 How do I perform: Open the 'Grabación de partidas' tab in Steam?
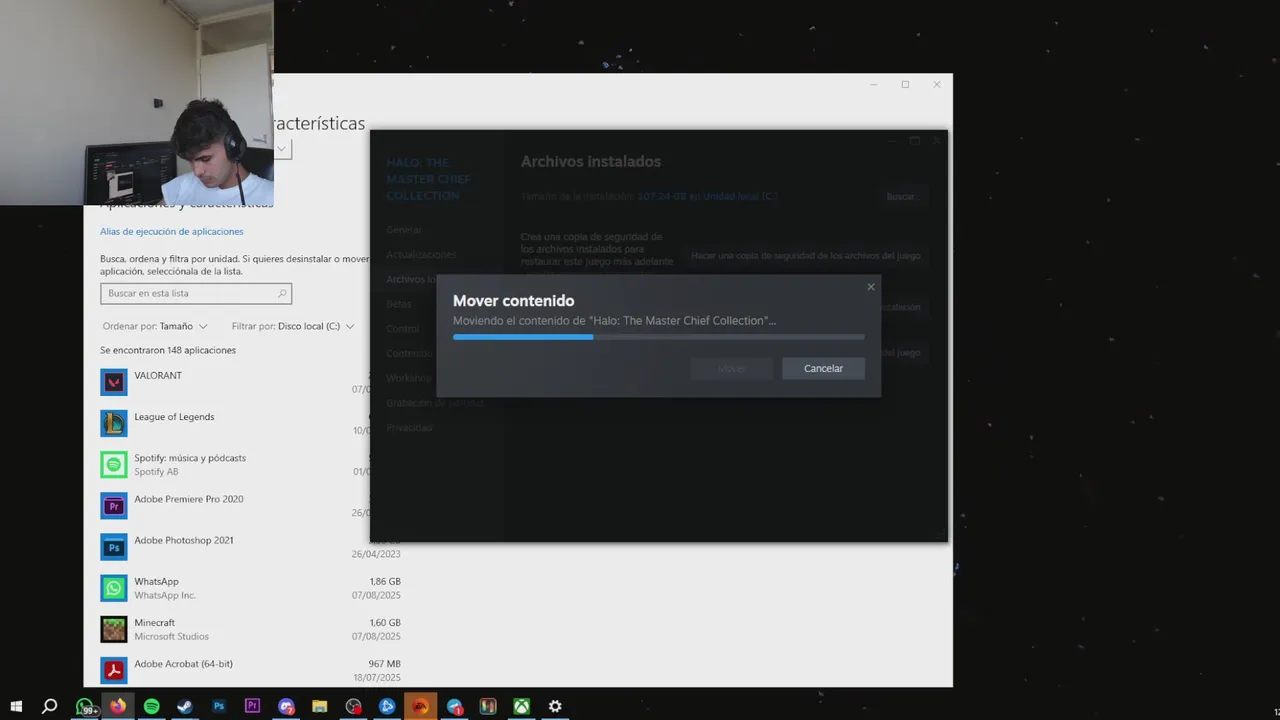click(435, 403)
